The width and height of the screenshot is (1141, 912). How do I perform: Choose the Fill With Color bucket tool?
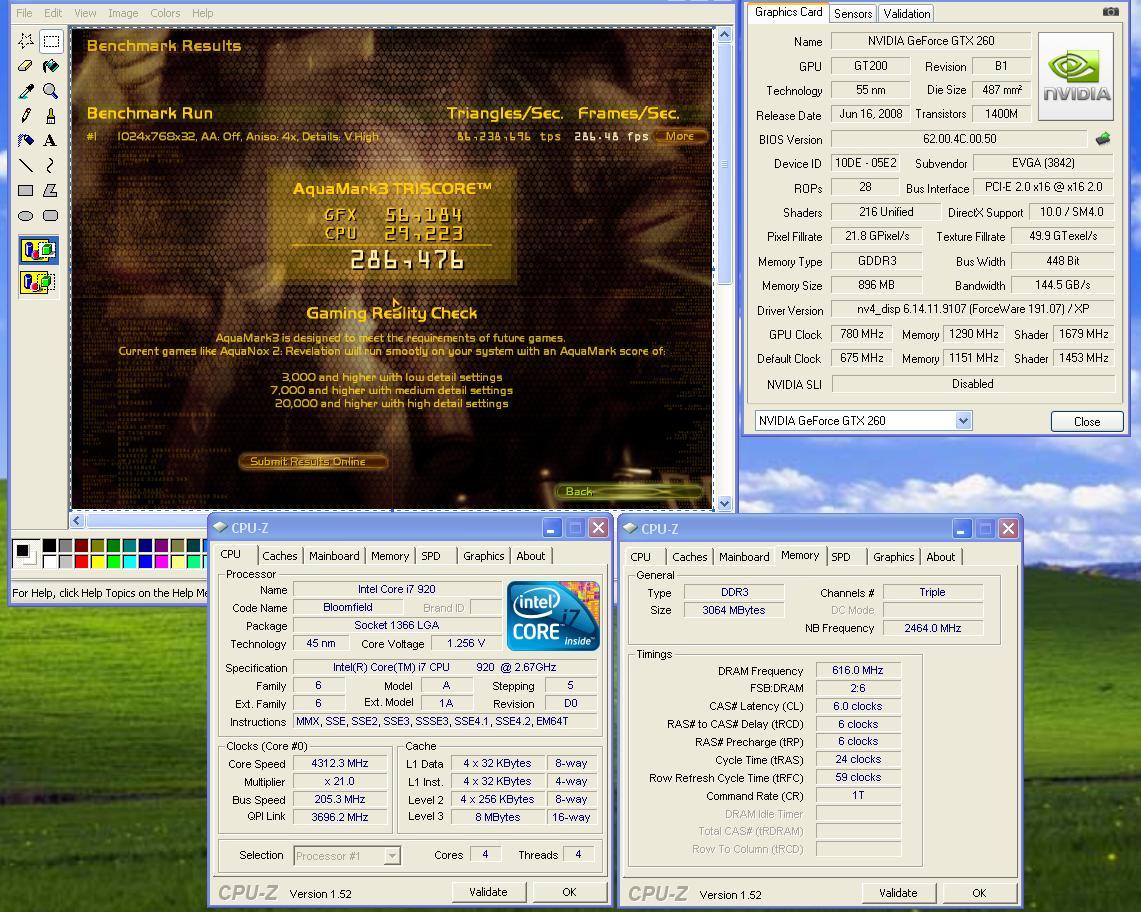click(x=50, y=66)
